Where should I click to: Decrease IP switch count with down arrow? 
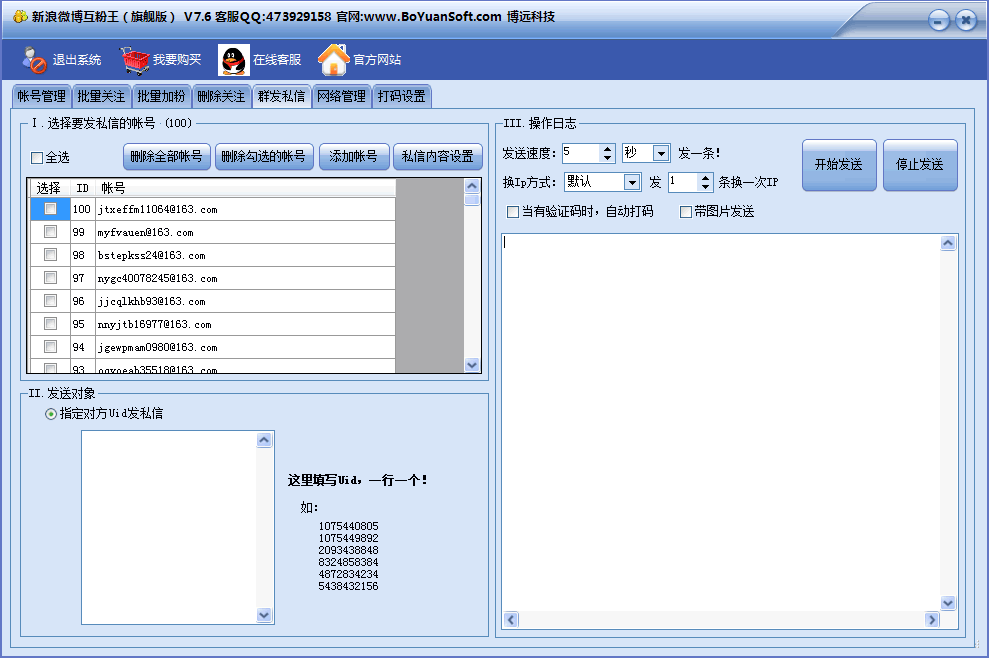tap(706, 187)
